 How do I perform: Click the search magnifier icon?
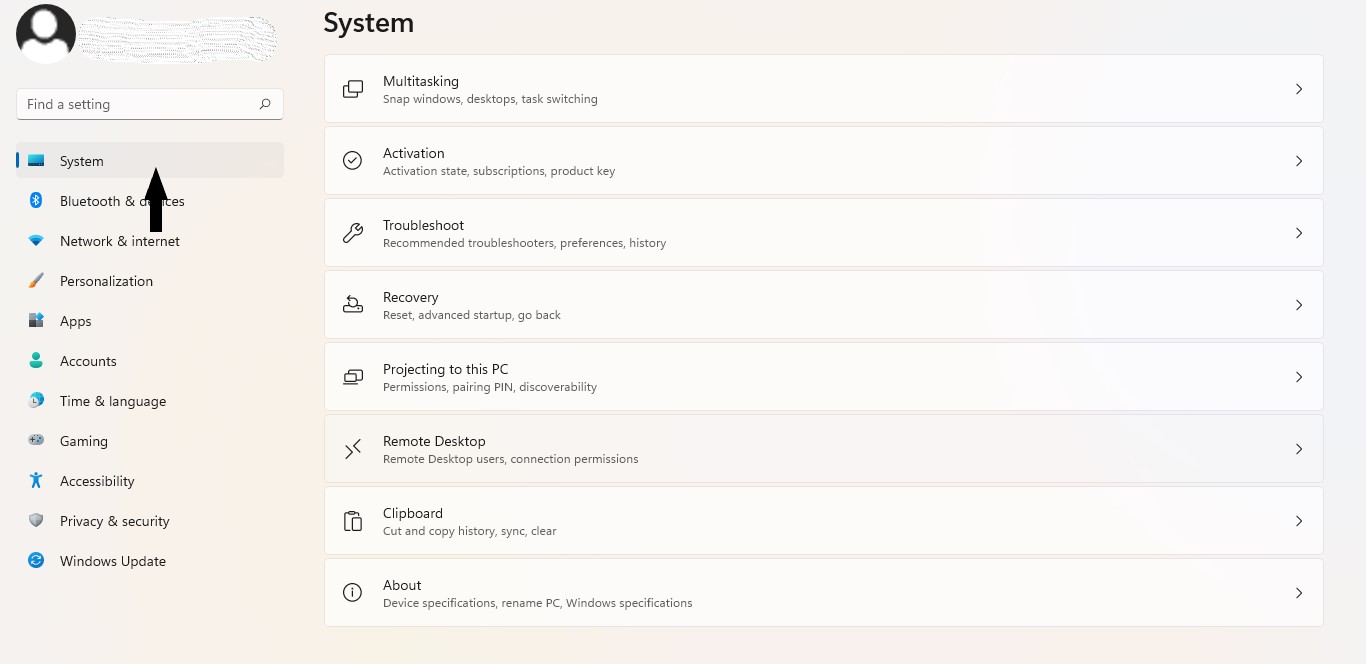tap(265, 104)
